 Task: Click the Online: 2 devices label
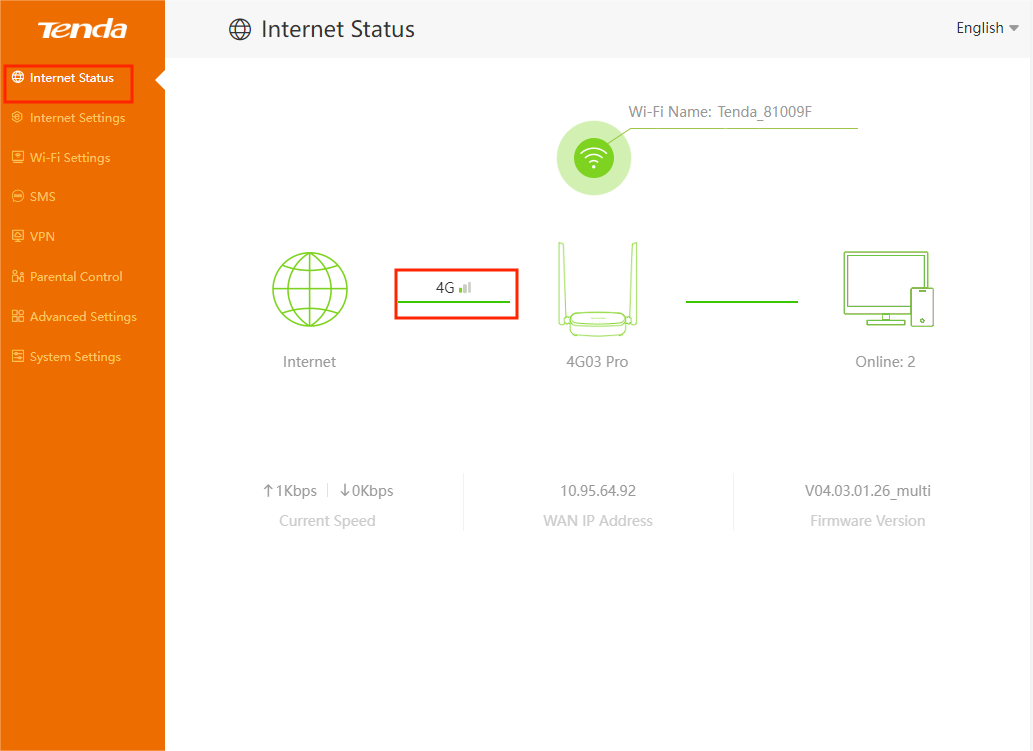click(885, 362)
